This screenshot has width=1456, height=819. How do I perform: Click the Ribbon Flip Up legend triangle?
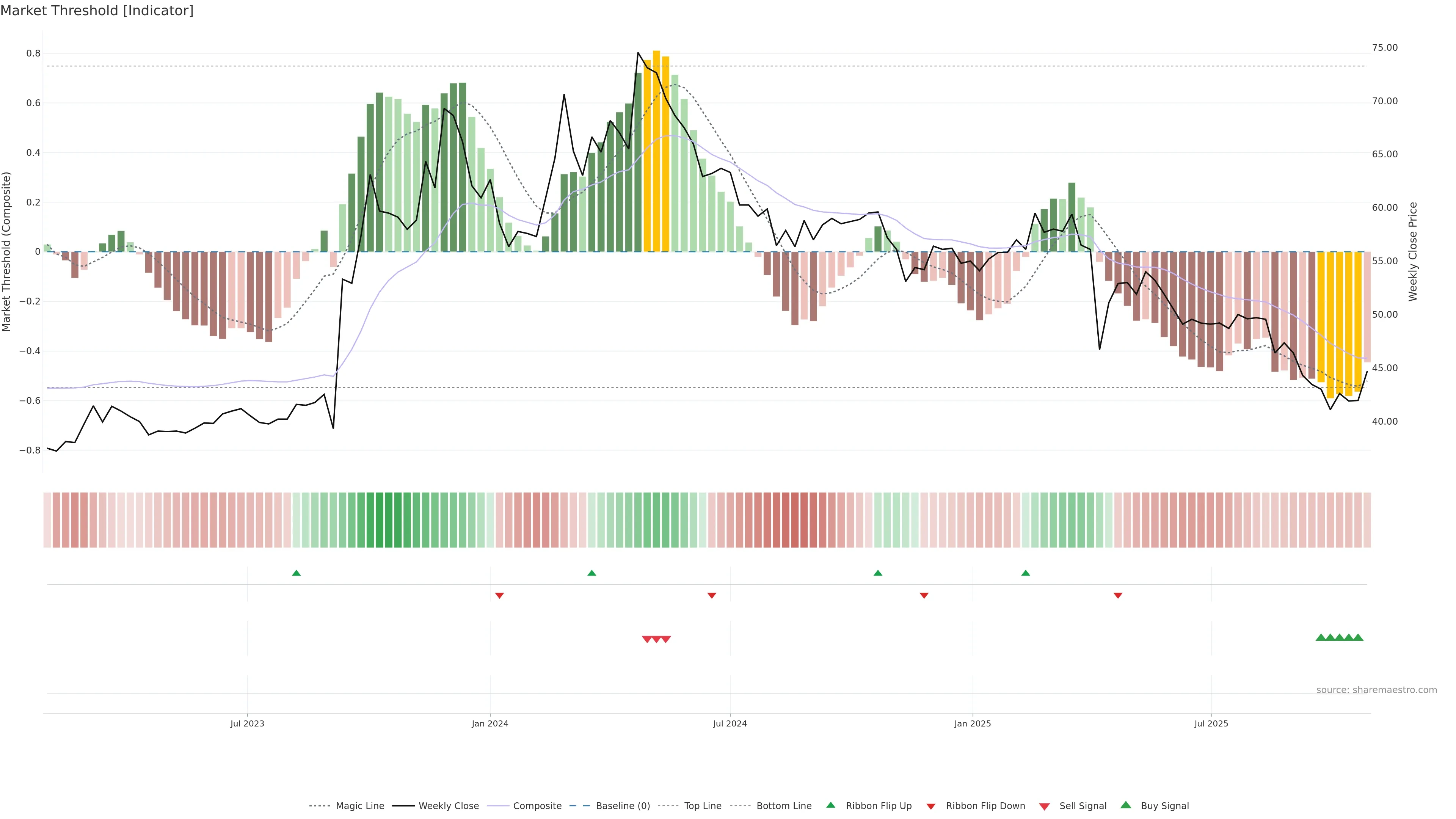[830, 805]
